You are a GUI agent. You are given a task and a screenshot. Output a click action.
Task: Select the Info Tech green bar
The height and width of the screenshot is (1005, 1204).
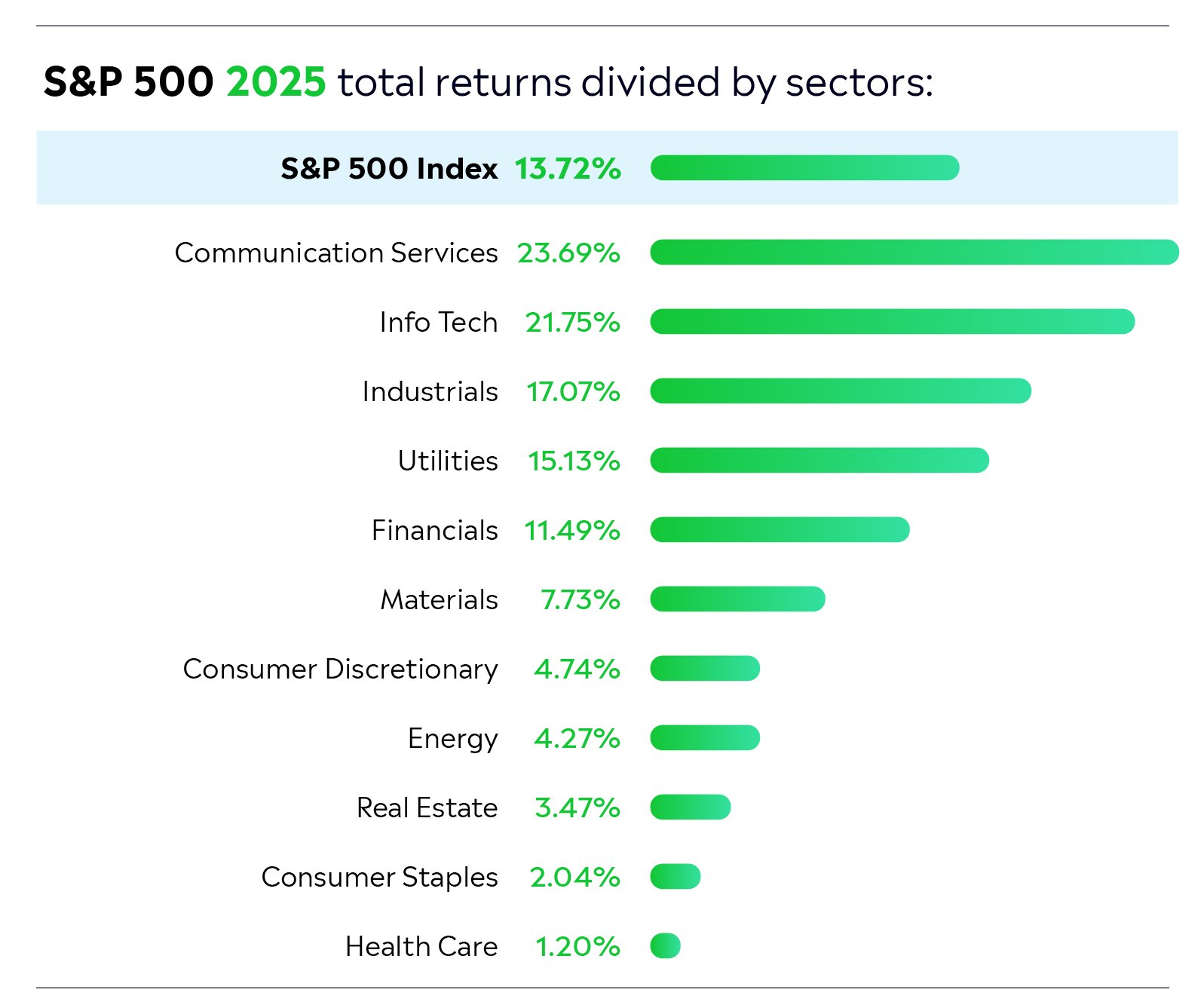892,322
